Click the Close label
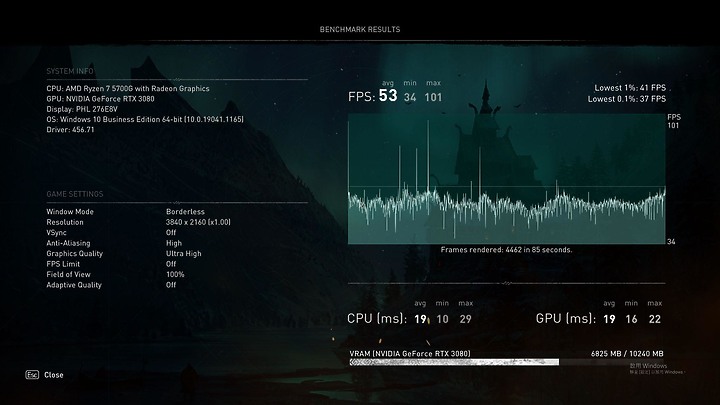This screenshot has height=405, width=720. [x=54, y=375]
